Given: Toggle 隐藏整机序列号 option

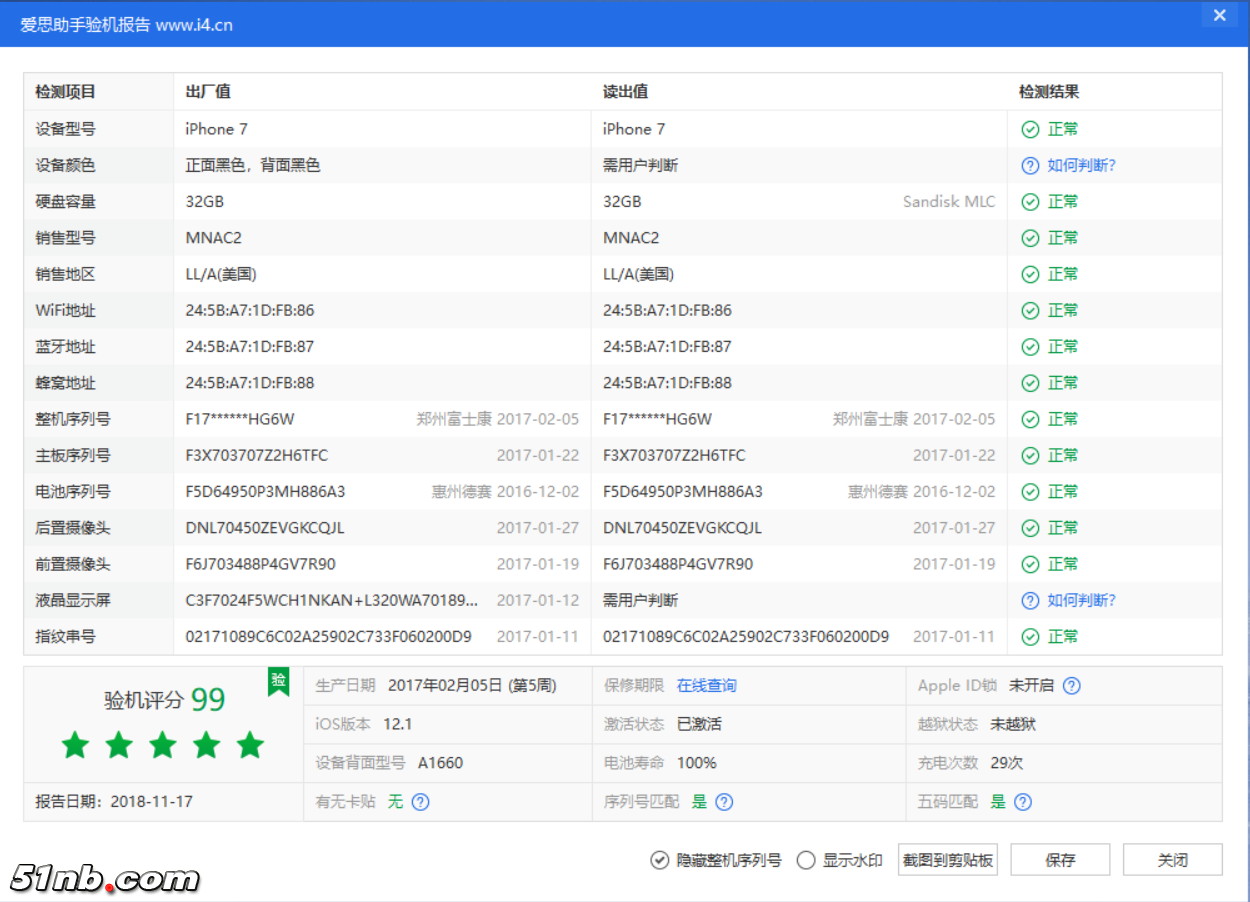Looking at the screenshot, I should (659, 860).
